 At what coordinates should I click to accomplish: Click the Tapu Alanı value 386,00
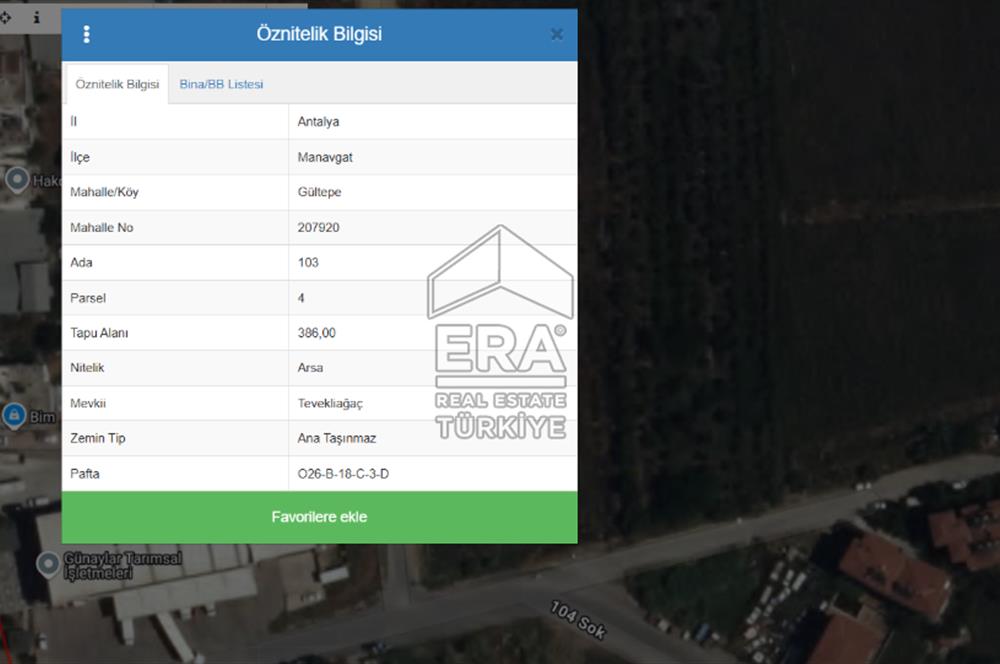point(316,333)
